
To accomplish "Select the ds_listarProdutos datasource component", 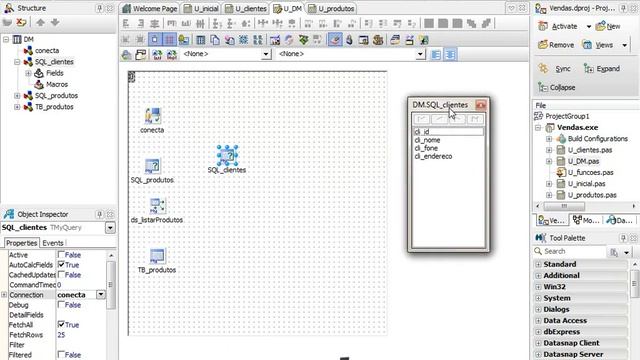I will tap(157, 205).
